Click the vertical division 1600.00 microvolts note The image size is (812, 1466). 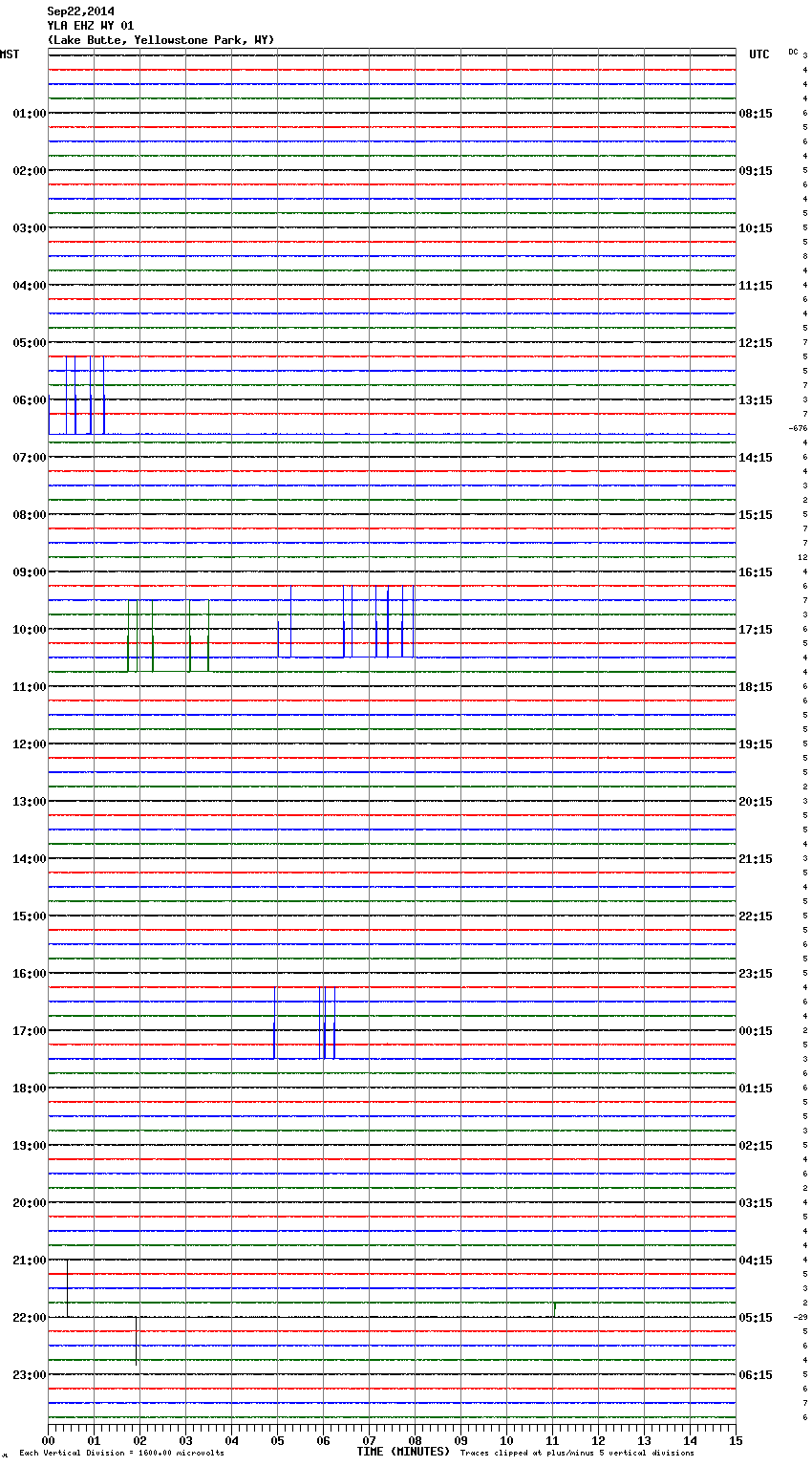coord(121,1454)
